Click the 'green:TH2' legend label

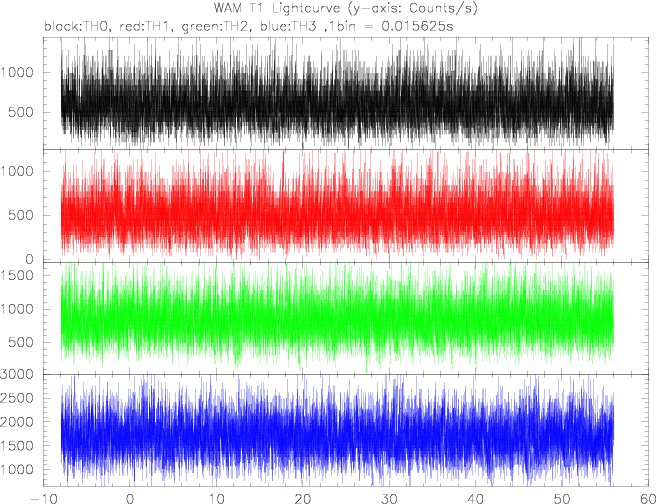point(217,26)
